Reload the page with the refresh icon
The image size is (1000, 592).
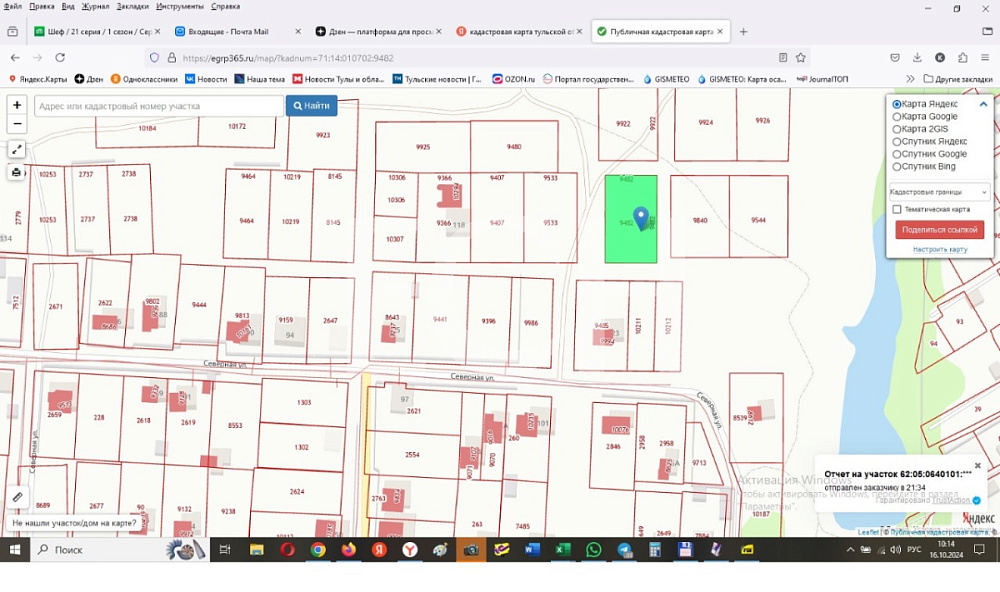[60, 57]
